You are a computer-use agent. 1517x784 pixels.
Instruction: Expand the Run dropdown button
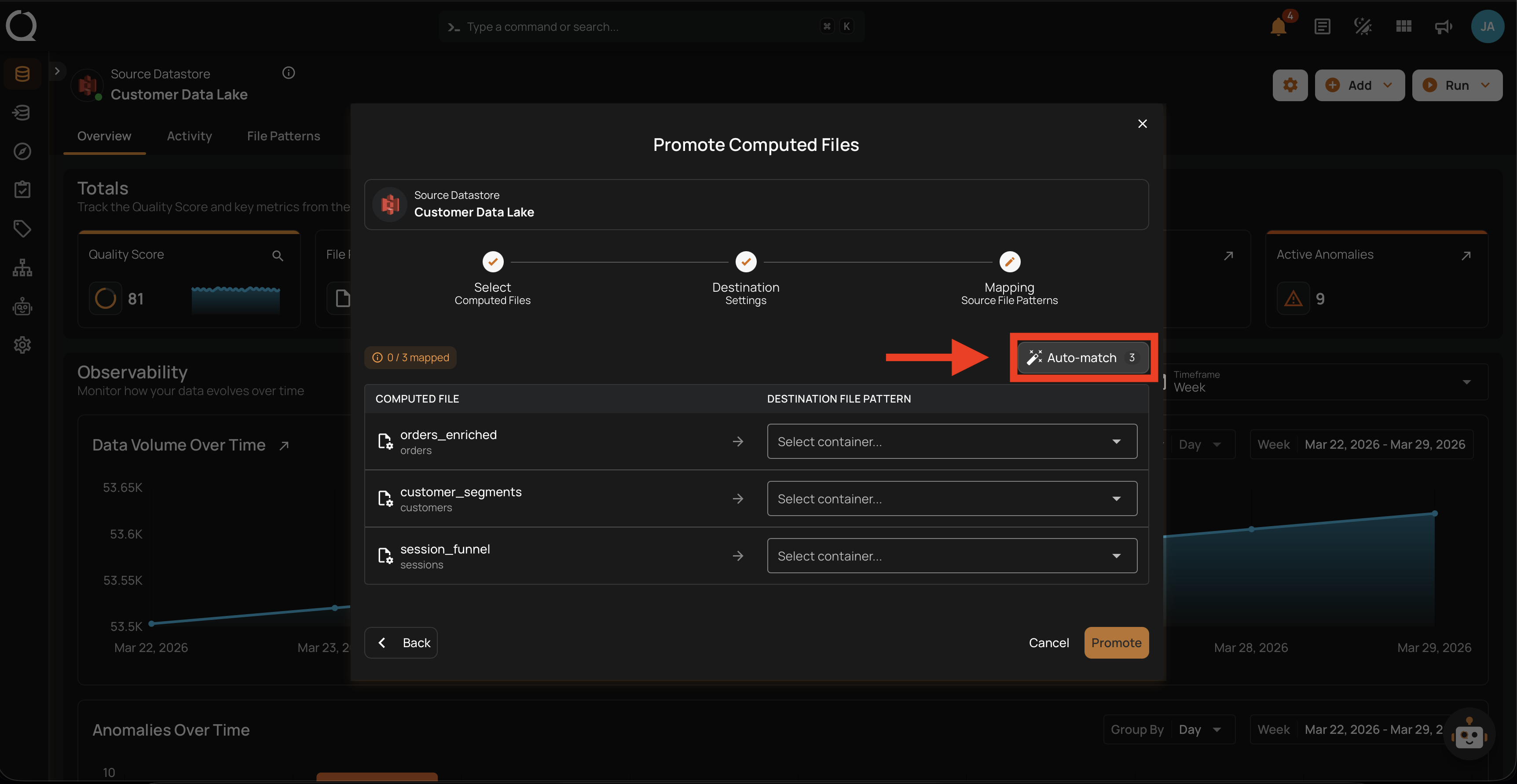click(1457, 85)
